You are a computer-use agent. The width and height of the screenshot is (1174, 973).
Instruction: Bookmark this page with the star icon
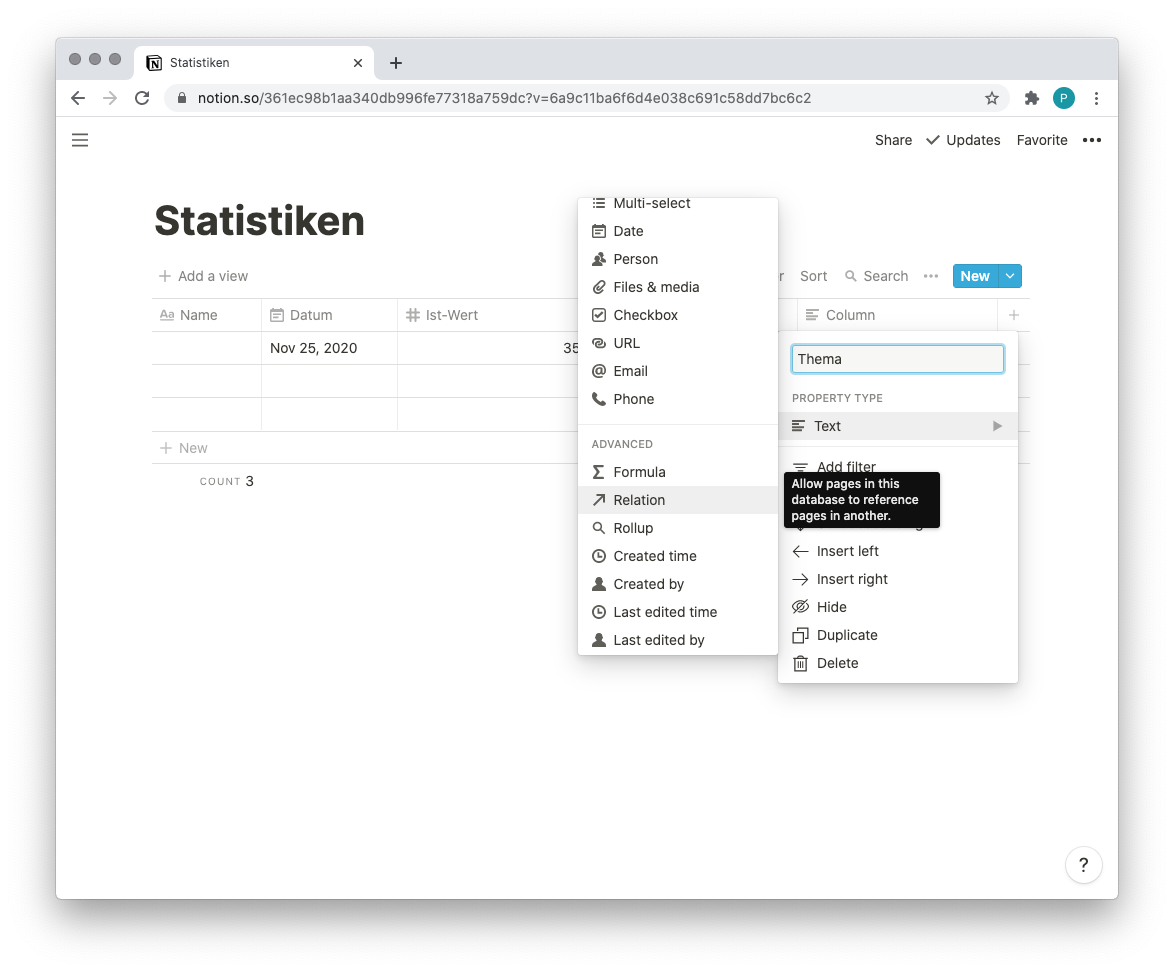pyautogui.click(x=991, y=98)
